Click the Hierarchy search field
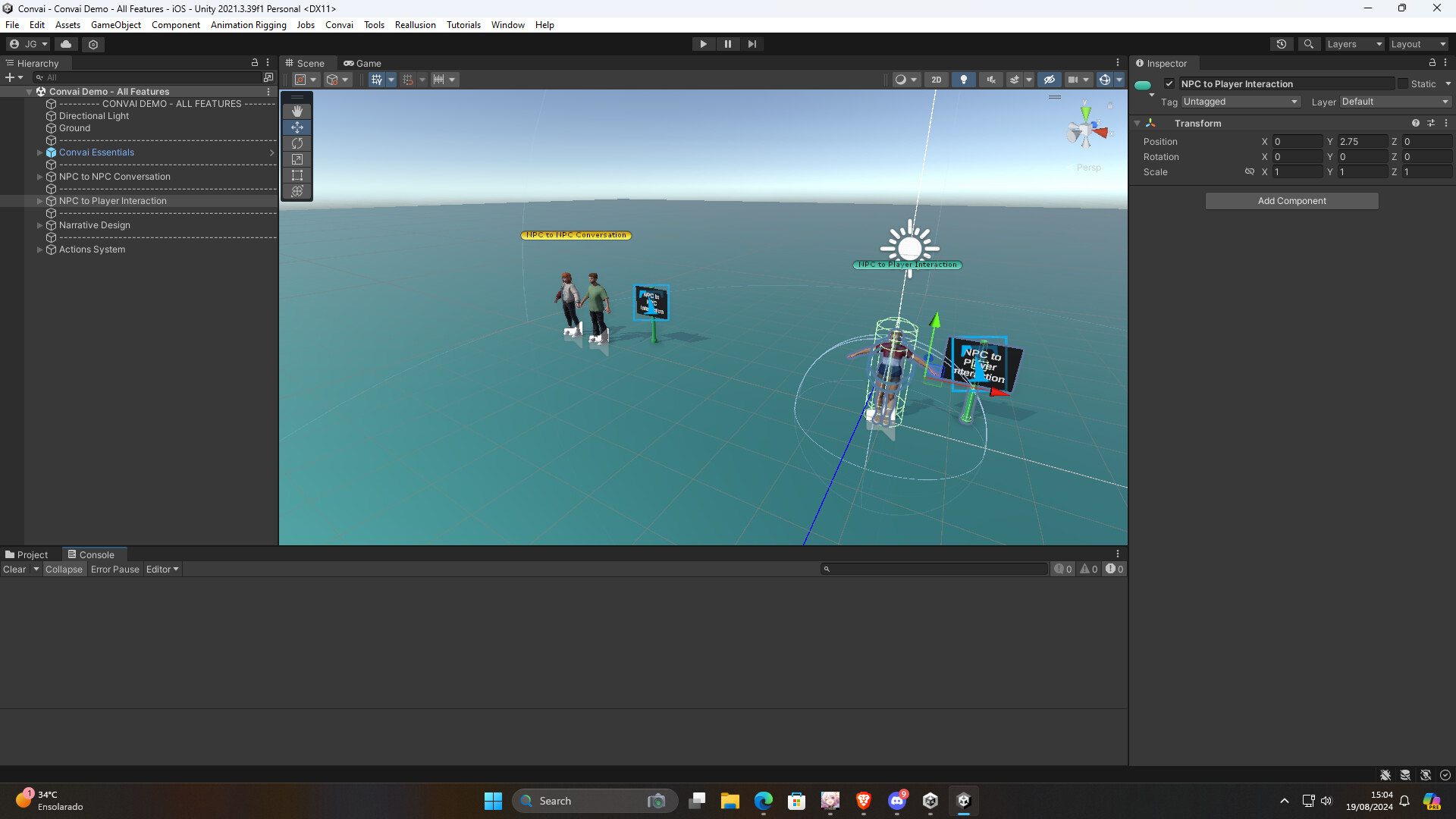 [x=147, y=77]
